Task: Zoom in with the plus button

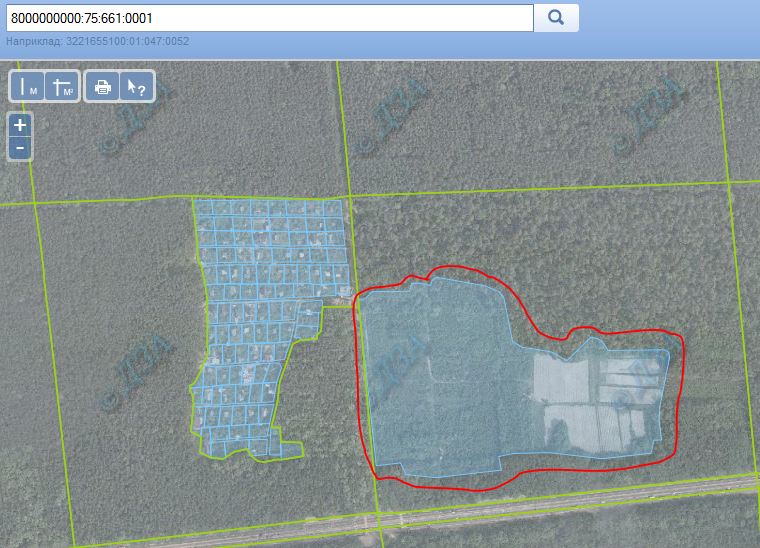Action: [x=20, y=126]
